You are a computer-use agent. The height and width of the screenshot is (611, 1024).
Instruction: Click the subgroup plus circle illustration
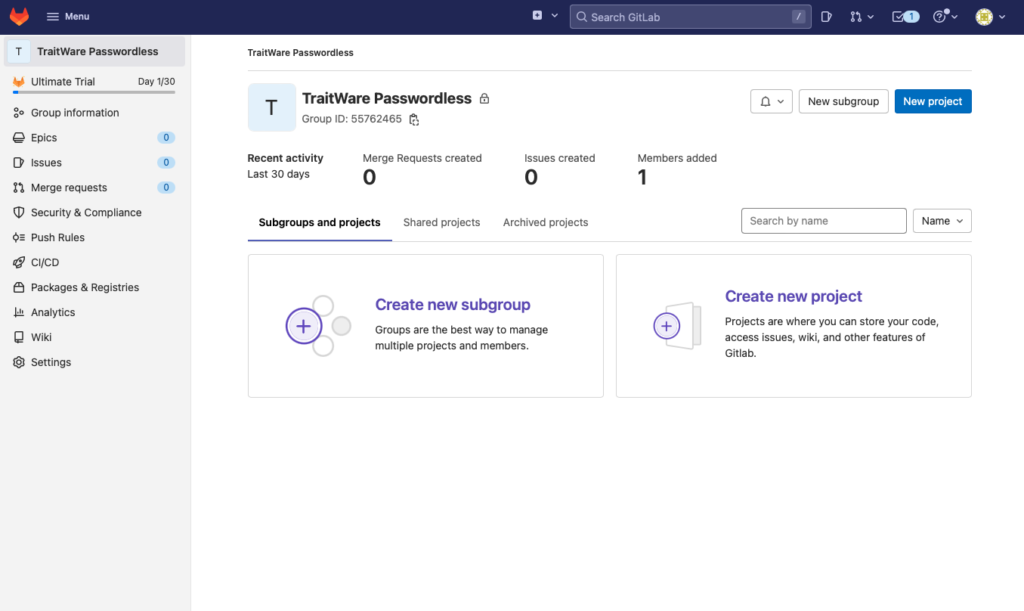coord(304,326)
